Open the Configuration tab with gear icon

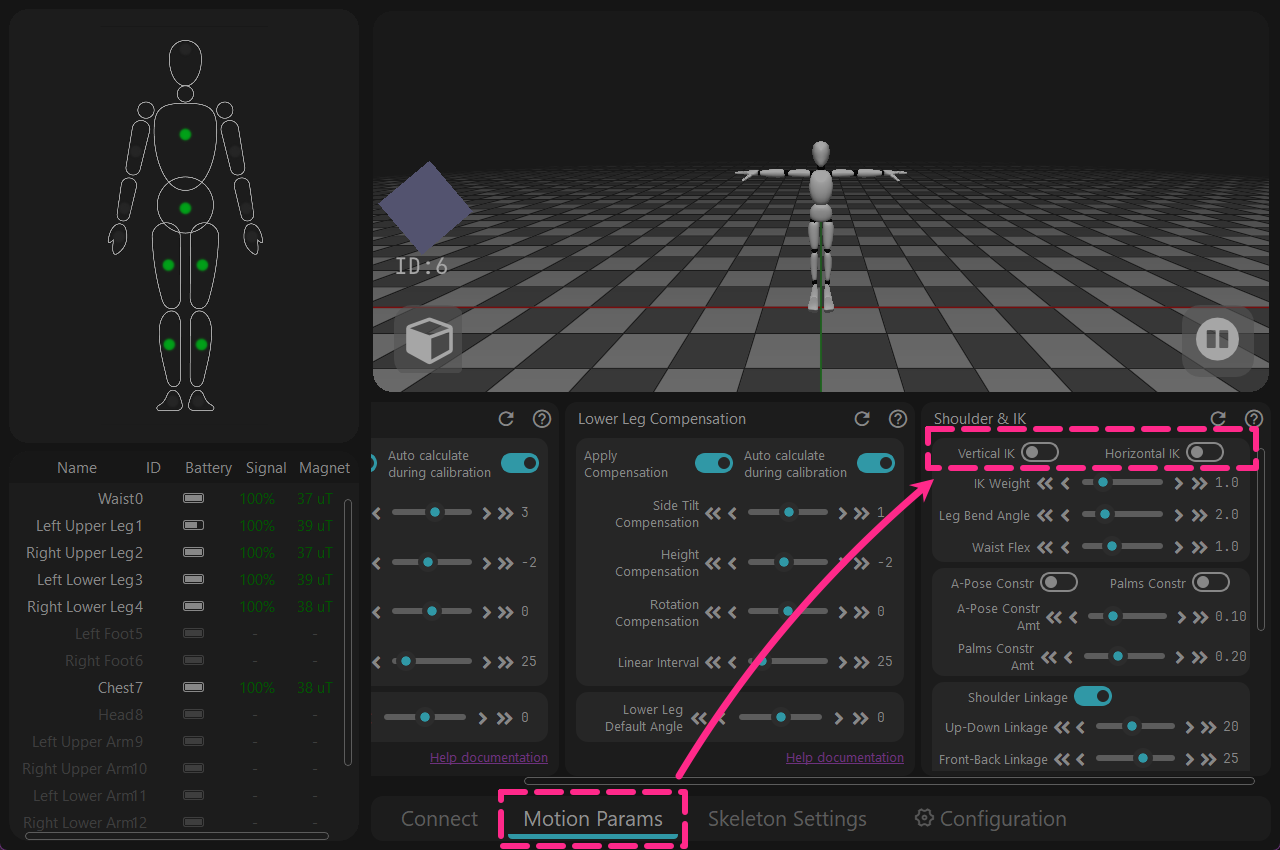pos(990,819)
